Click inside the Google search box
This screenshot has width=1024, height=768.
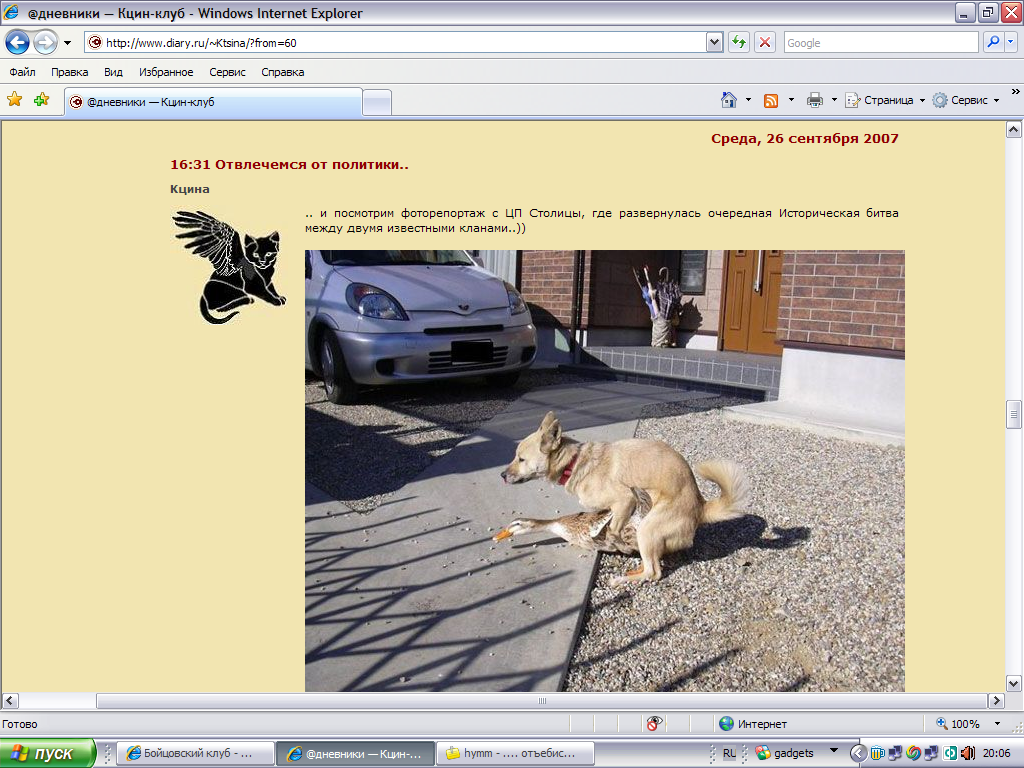(880, 43)
